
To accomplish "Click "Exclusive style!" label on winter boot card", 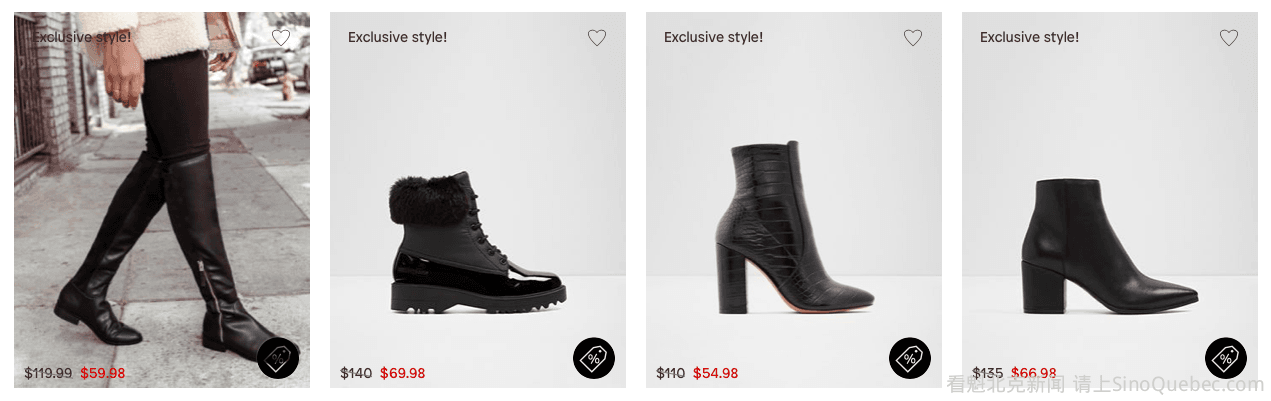I will [x=397, y=37].
